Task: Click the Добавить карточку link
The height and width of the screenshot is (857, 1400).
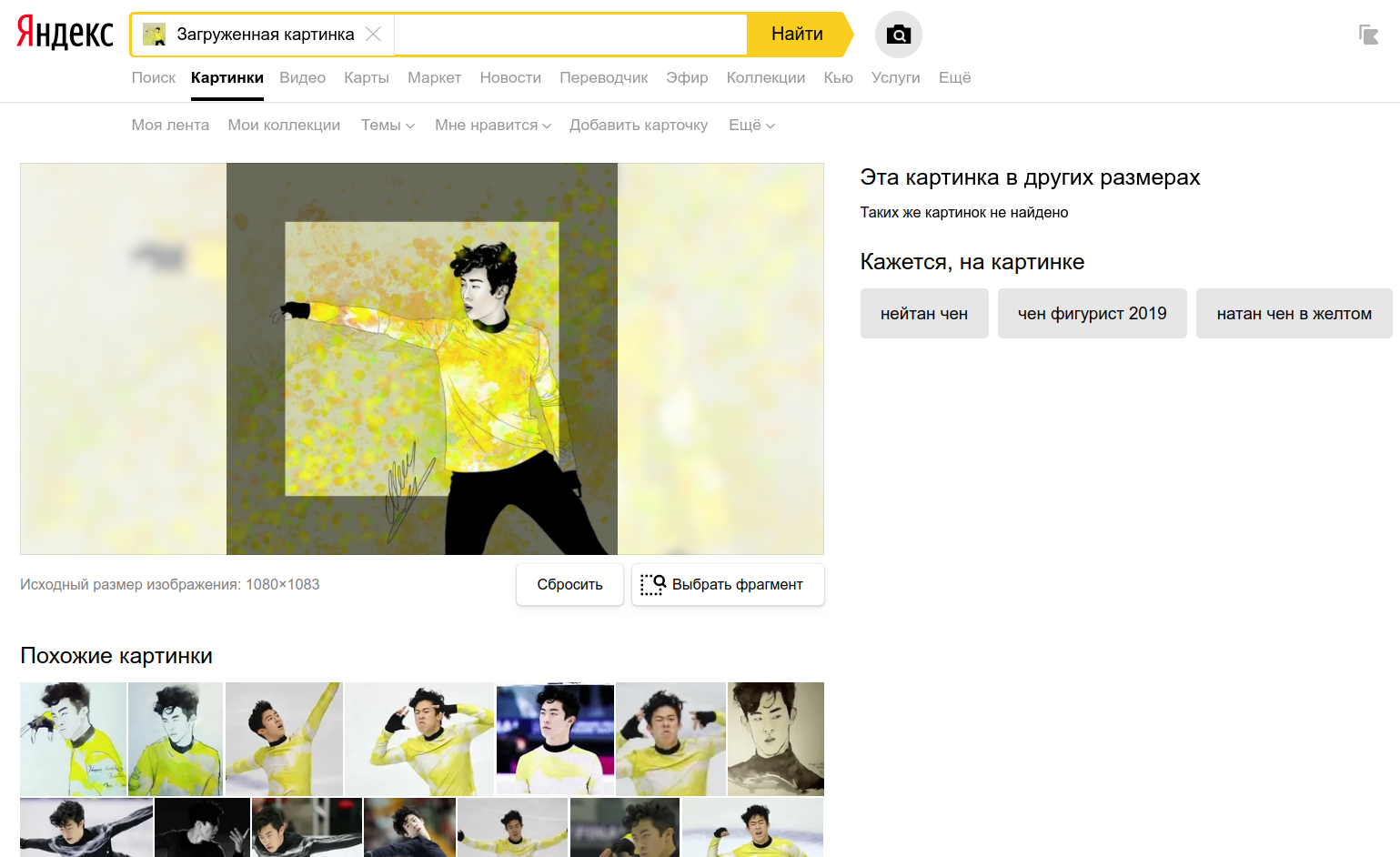Action: pyautogui.click(x=638, y=126)
